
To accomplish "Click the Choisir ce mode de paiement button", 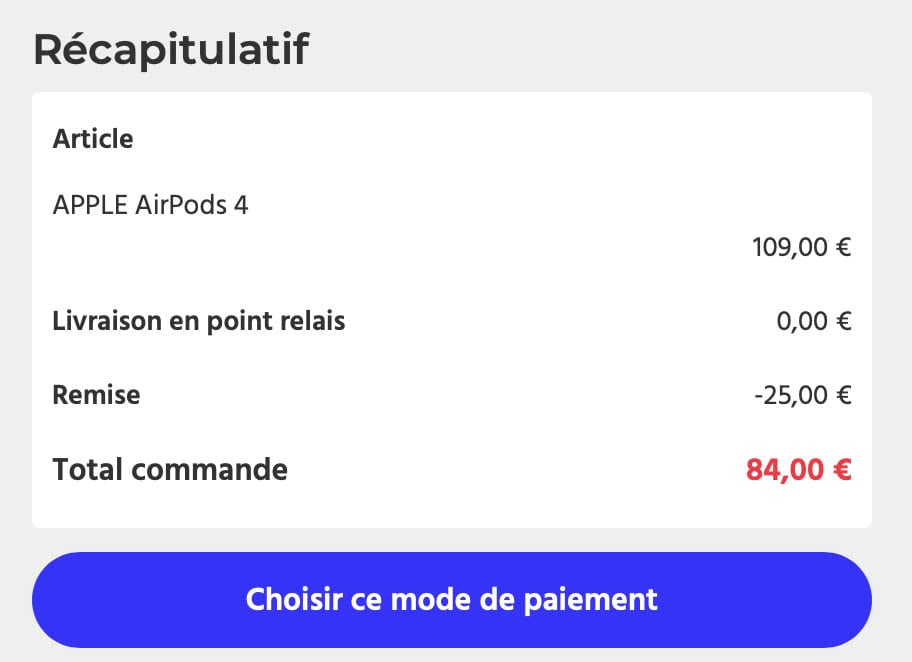I will click(x=452, y=599).
